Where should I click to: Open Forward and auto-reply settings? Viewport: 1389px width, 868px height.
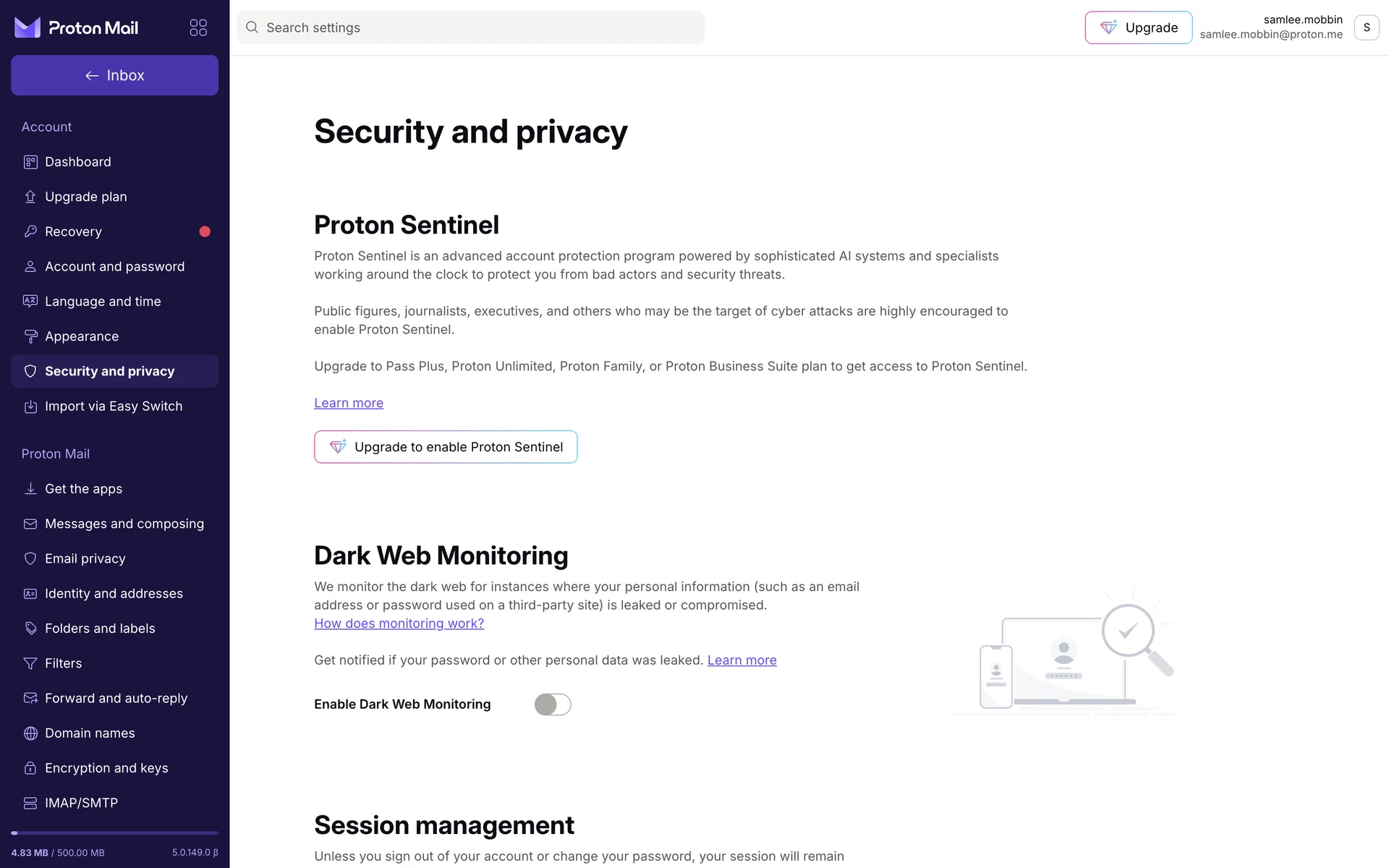point(116,698)
